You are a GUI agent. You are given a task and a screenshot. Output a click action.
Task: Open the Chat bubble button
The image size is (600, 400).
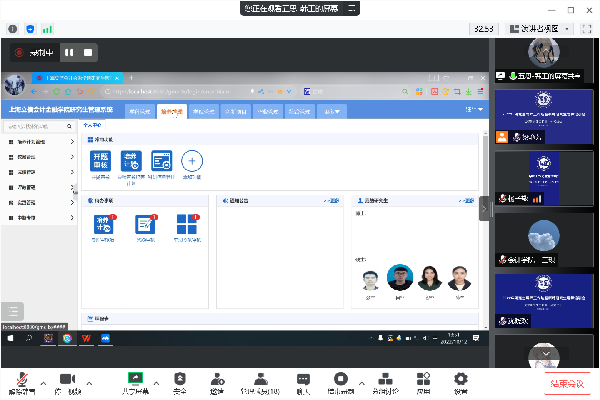coord(303,383)
